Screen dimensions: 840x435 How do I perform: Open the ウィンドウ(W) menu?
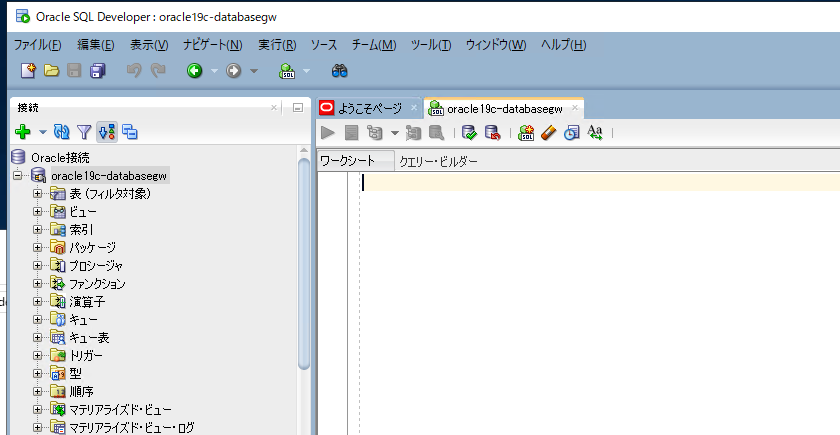[x=496, y=44]
